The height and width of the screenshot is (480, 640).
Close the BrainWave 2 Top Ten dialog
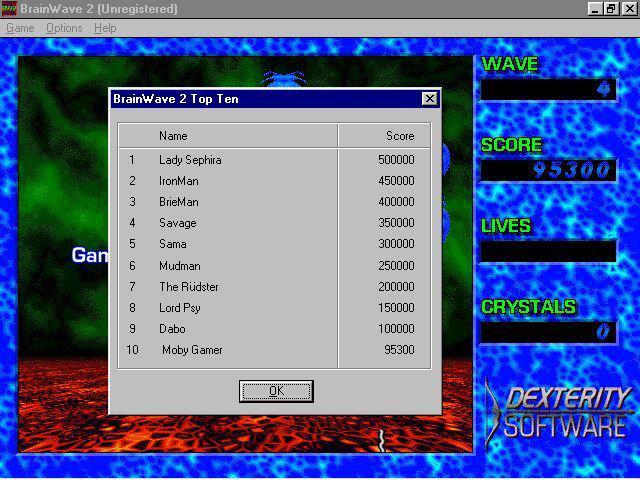[429, 99]
